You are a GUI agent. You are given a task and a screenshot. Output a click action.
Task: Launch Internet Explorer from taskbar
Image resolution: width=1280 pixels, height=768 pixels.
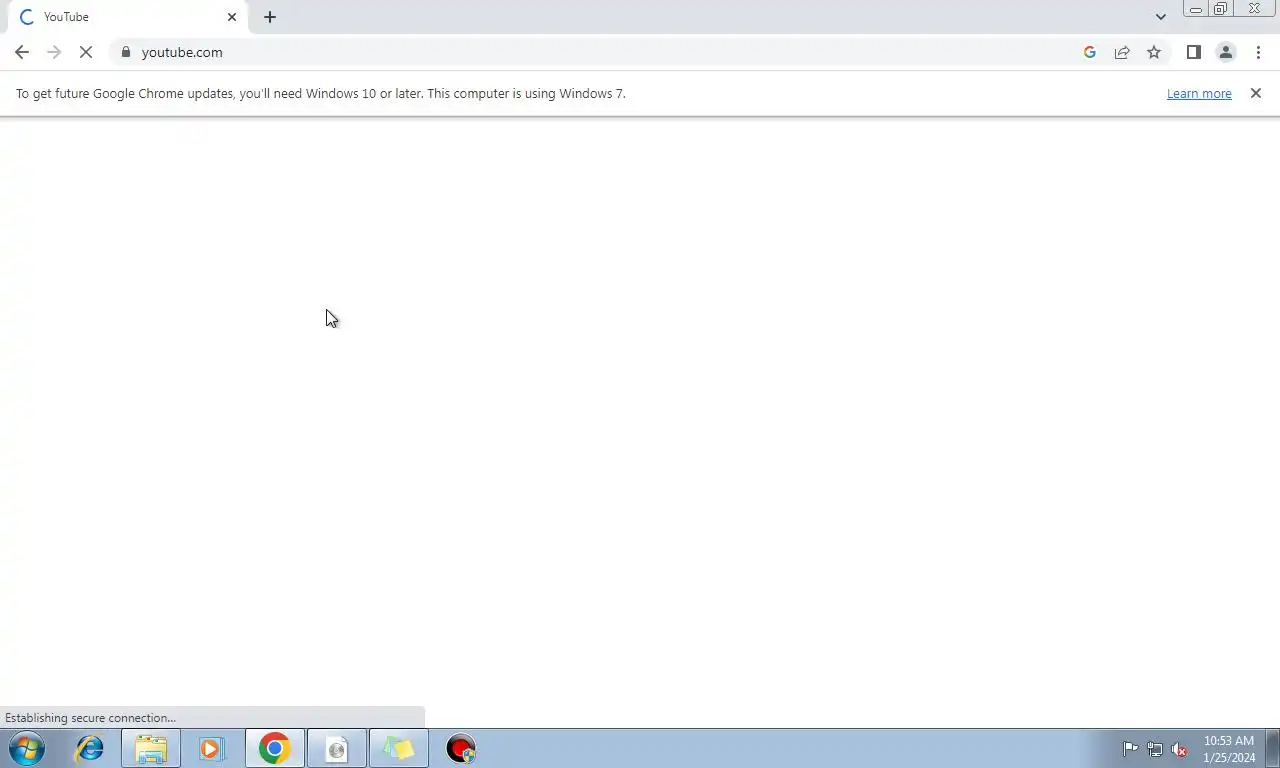pos(90,748)
